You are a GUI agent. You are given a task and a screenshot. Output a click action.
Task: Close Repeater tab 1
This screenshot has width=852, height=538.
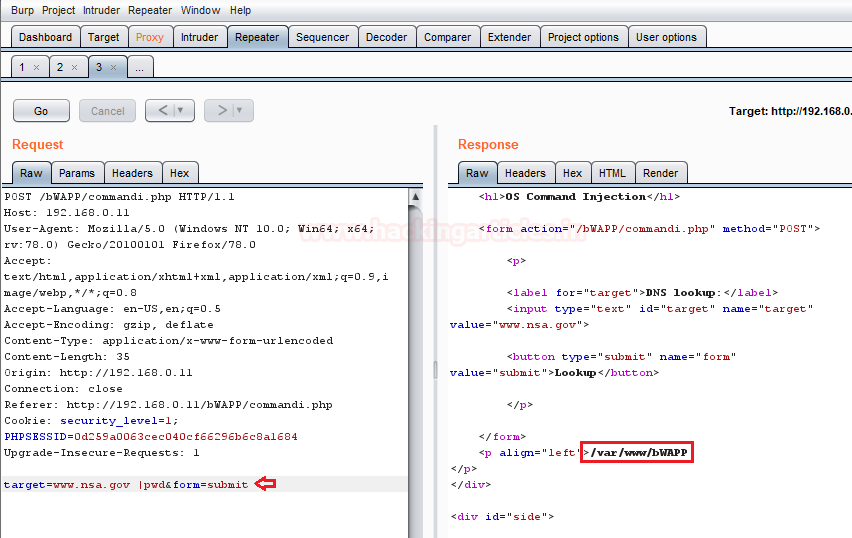pos(36,67)
